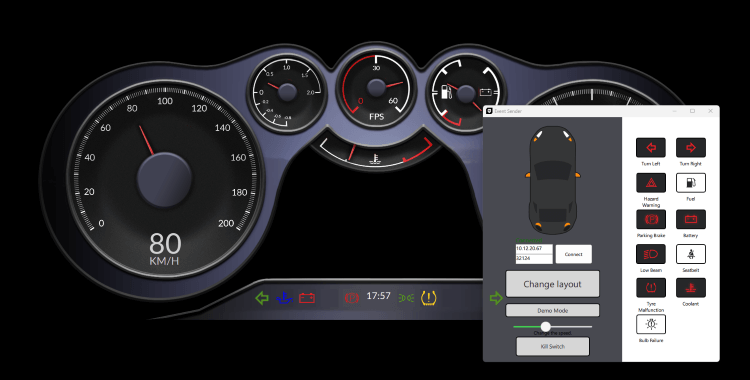Click the Connect button
Image resolution: width=750 pixels, height=380 pixels.
click(x=574, y=254)
